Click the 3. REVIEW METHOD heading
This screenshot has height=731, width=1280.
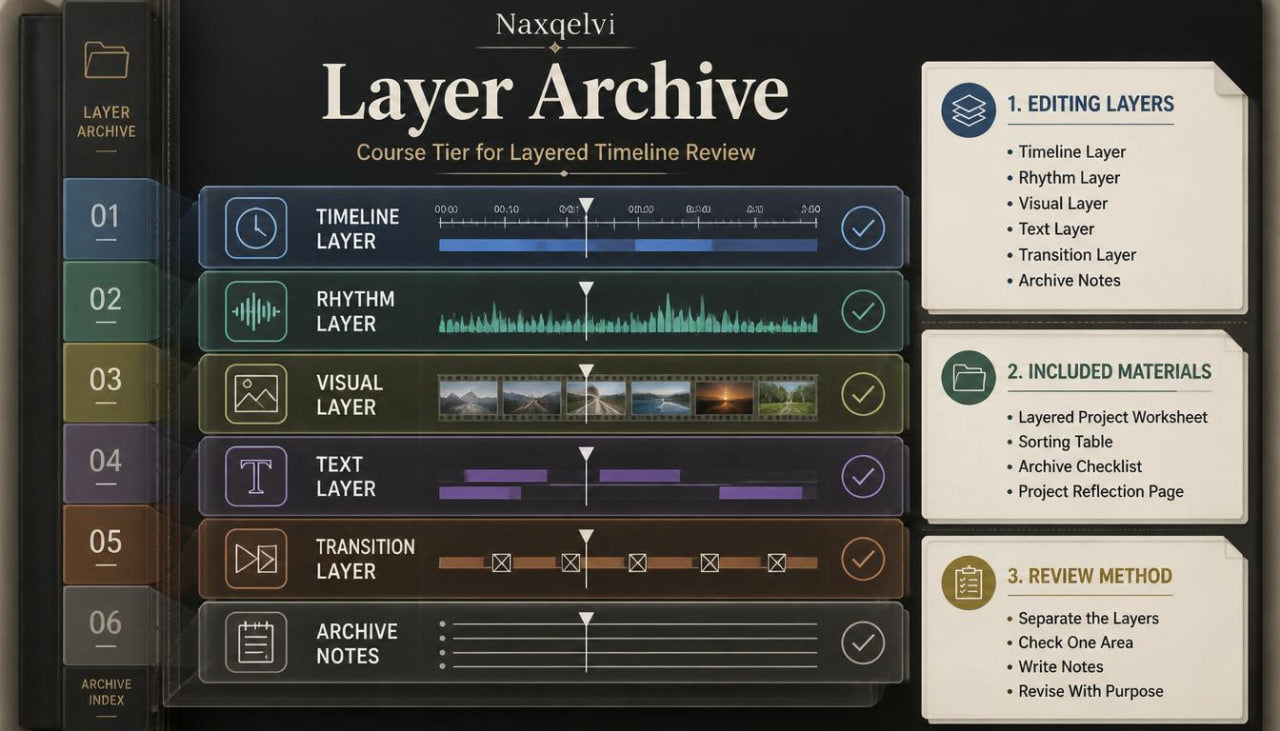pyautogui.click(x=1089, y=576)
